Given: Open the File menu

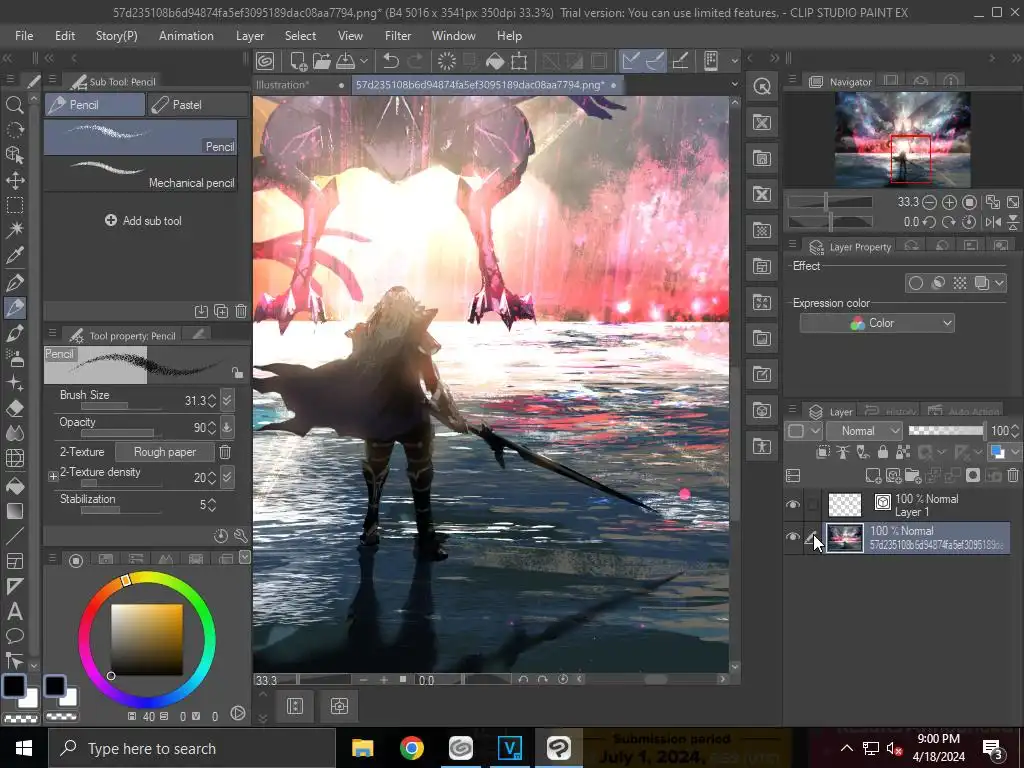Looking at the screenshot, I should [x=24, y=36].
